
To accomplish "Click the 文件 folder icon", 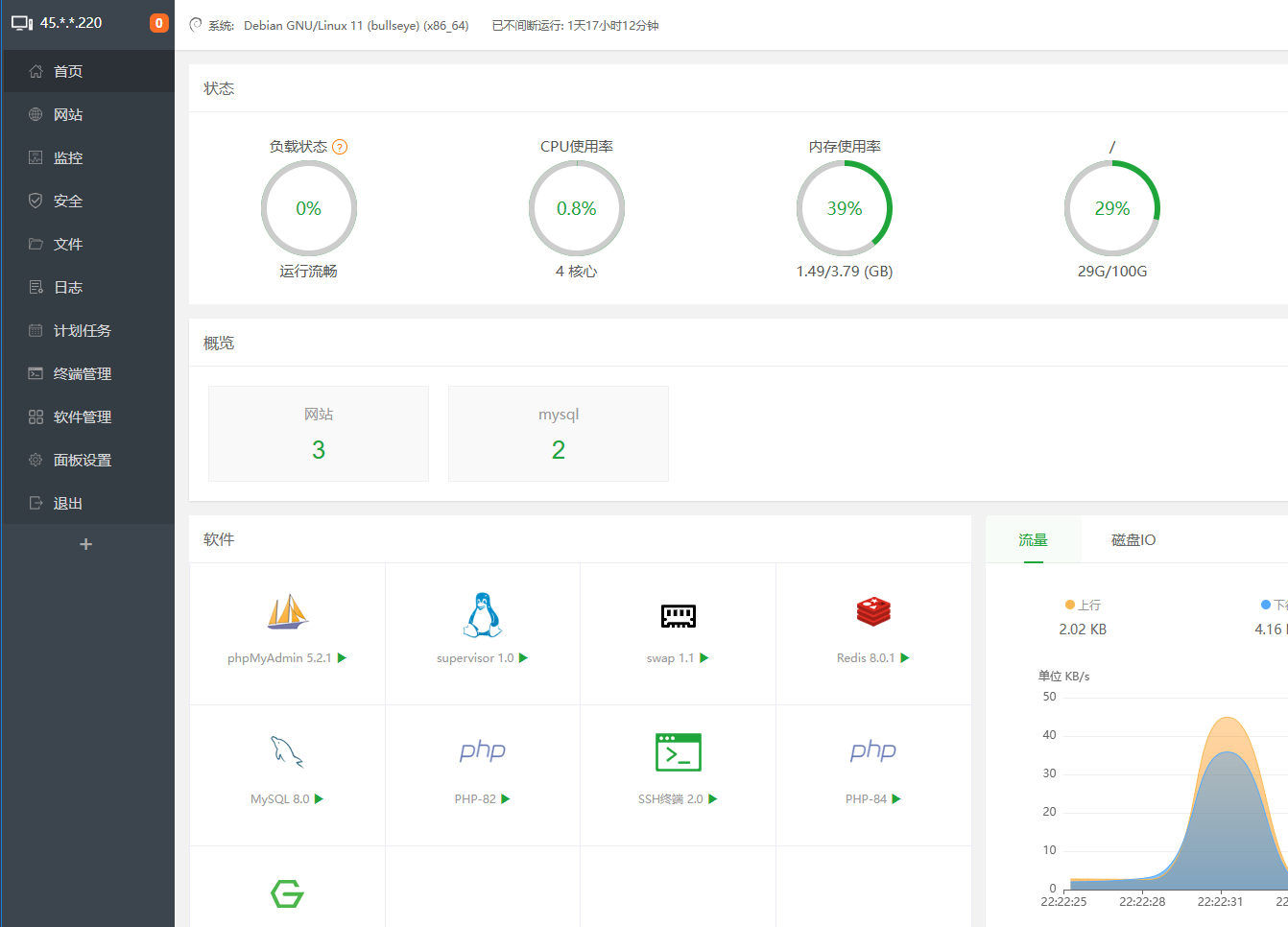I will (36, 244).
